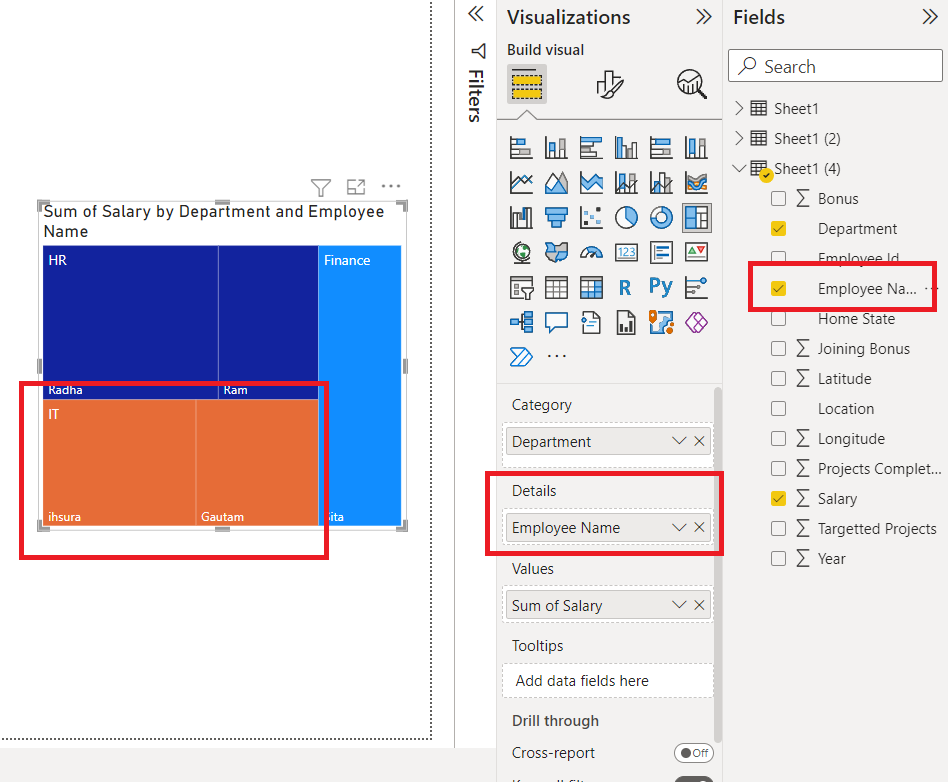948x782 pixels.
Task: Expand the Sheet1 table
Action: [739, 108]
